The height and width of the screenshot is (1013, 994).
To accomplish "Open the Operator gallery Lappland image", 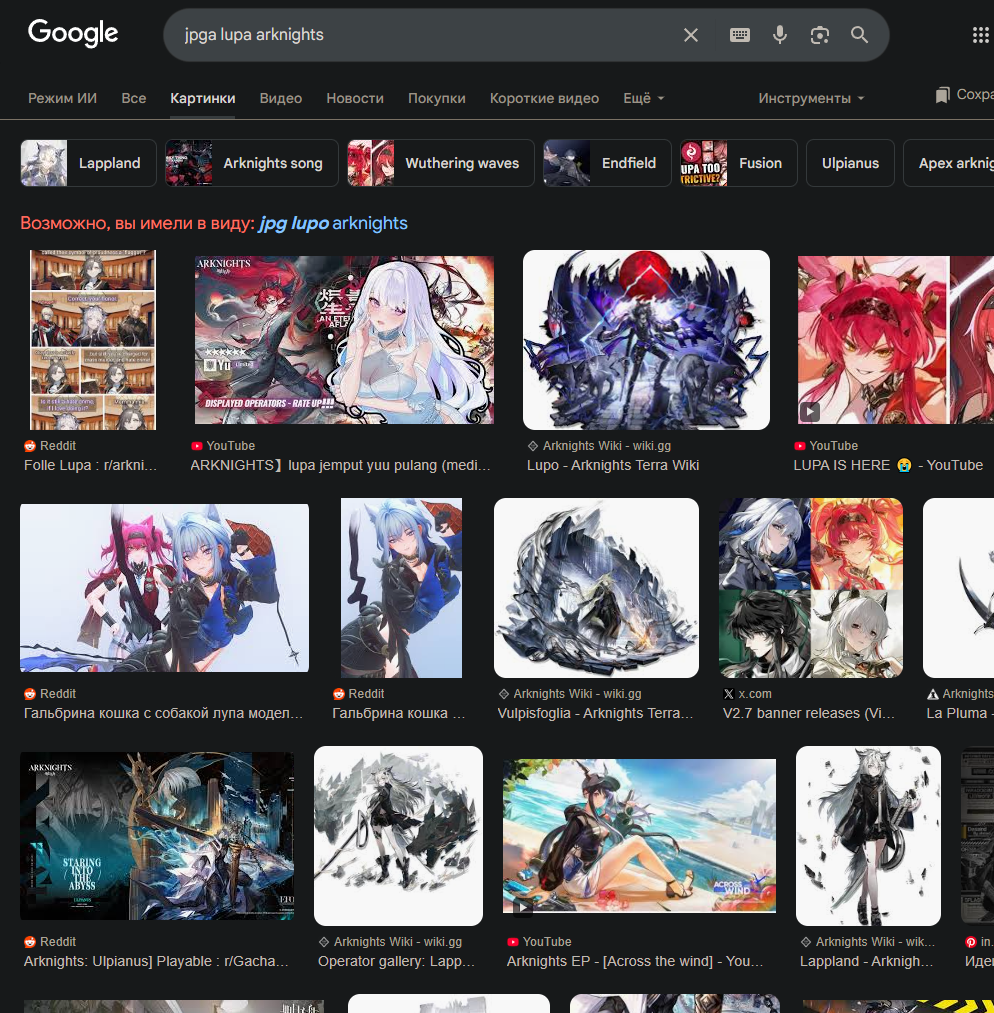I will (398, 836).
